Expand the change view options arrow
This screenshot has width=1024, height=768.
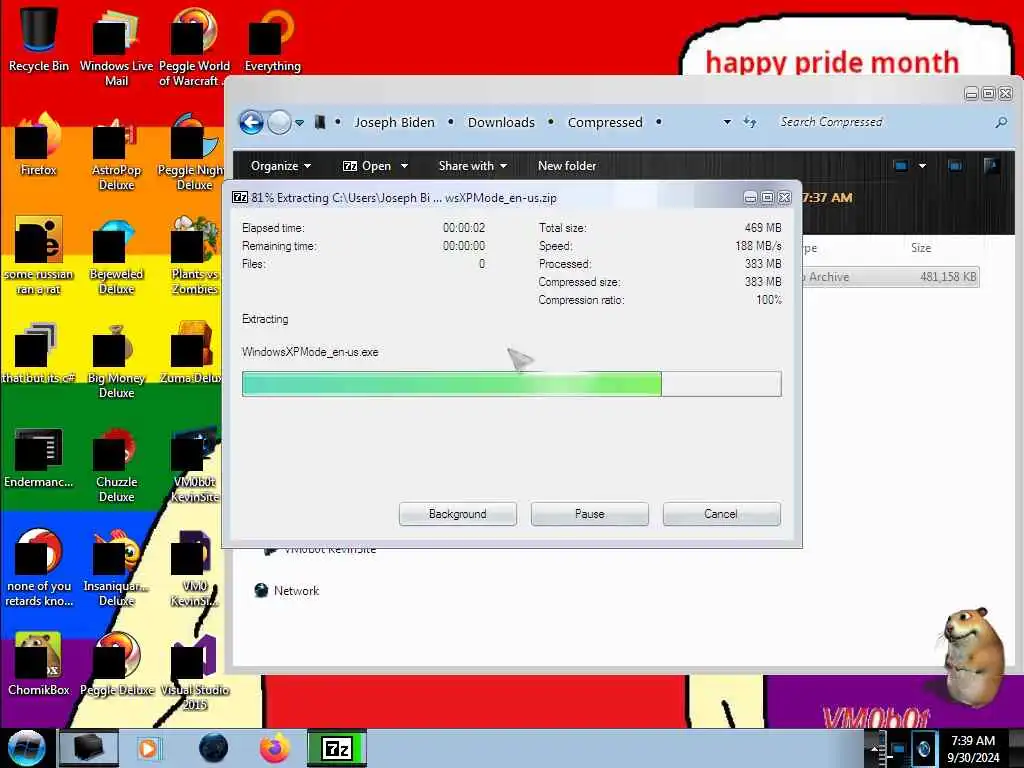(x=922, y=166)
